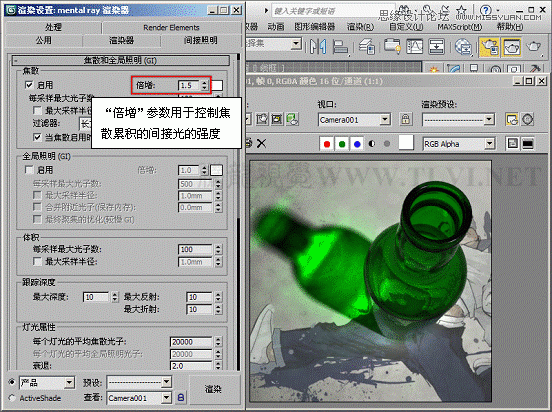Image resolution: width=552 pixels, height=412 pixels.
Task: Toggle green channel in render window
Action: [x=342, y=144]
